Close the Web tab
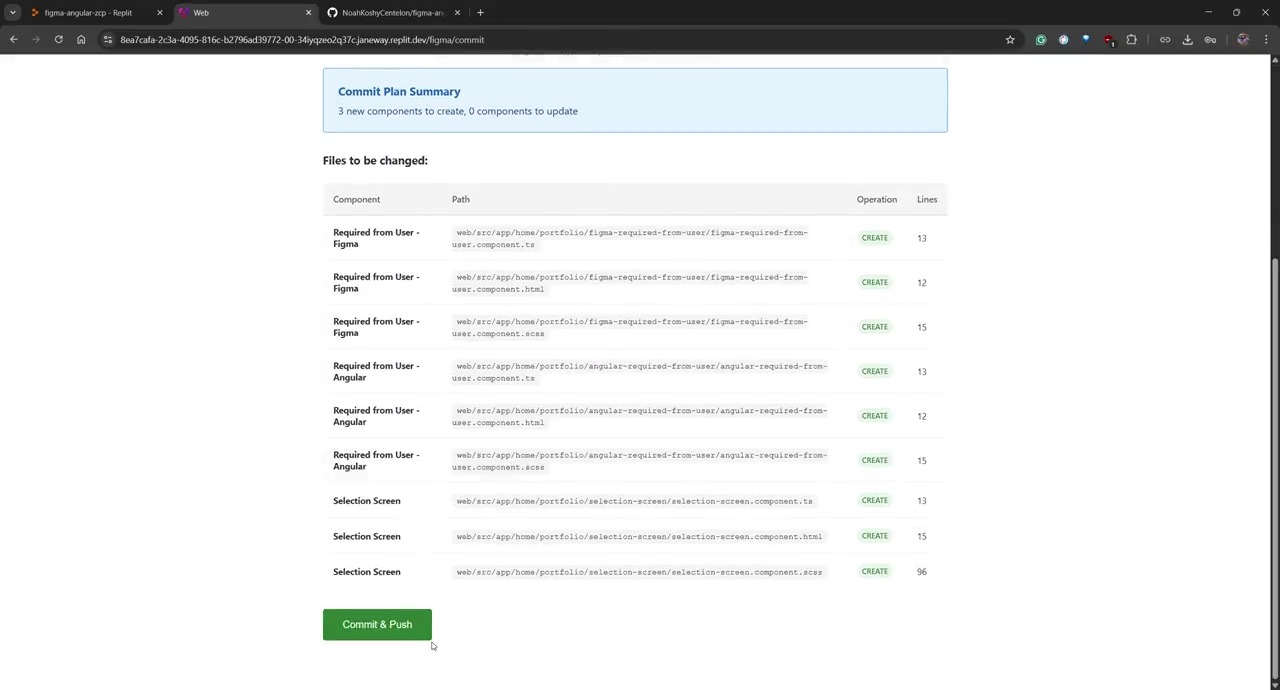 point(308,13)
